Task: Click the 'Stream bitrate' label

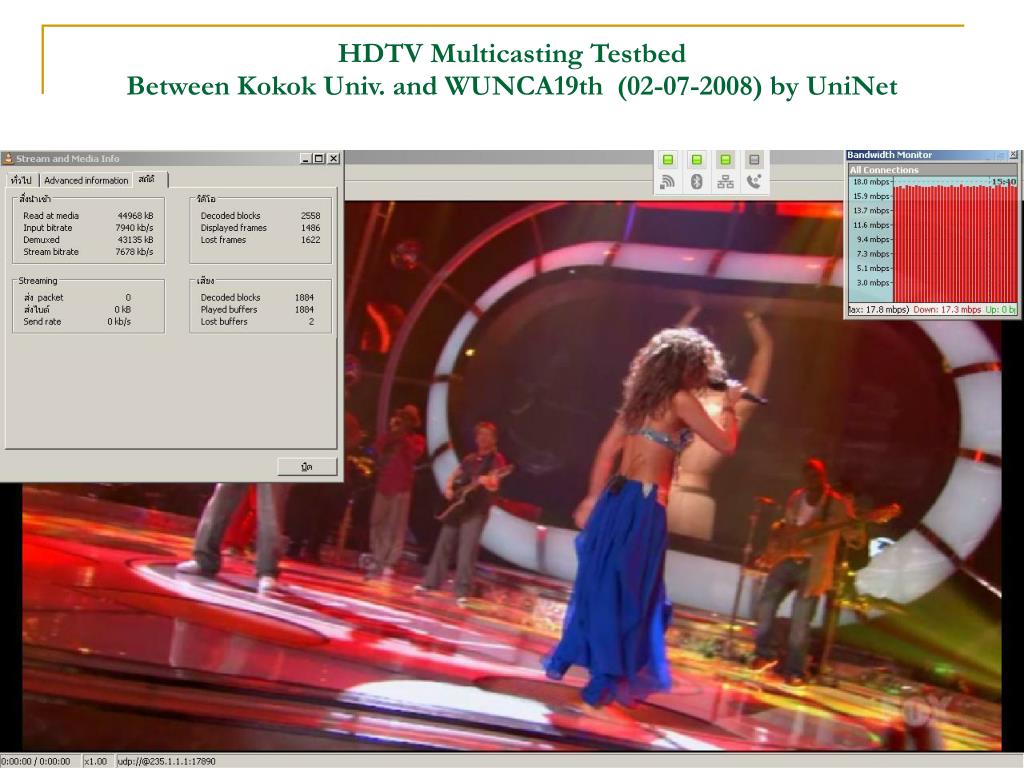Action: click(x=51, y=251)
